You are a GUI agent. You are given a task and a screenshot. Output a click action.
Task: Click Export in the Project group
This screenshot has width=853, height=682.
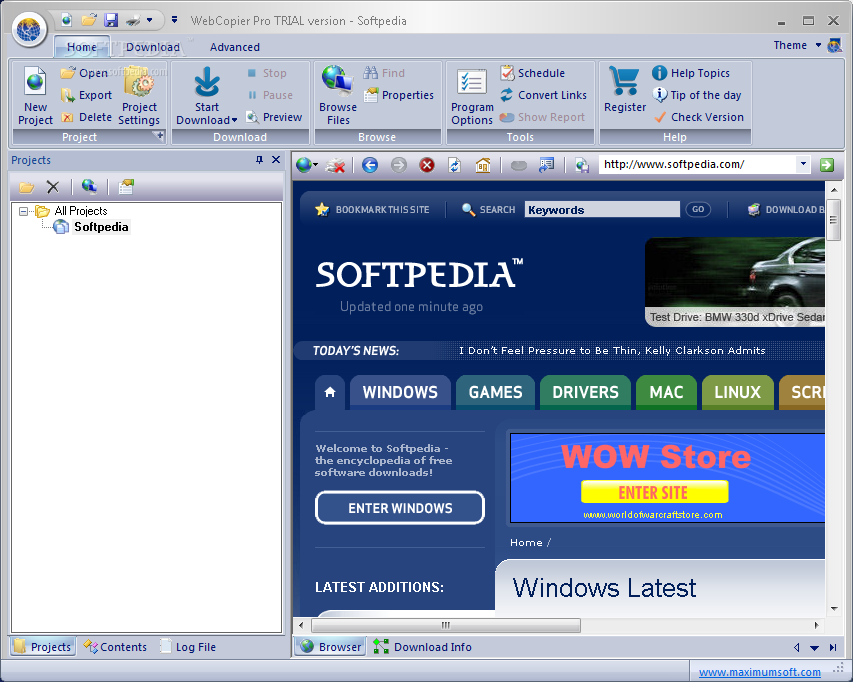coord(86,95)
